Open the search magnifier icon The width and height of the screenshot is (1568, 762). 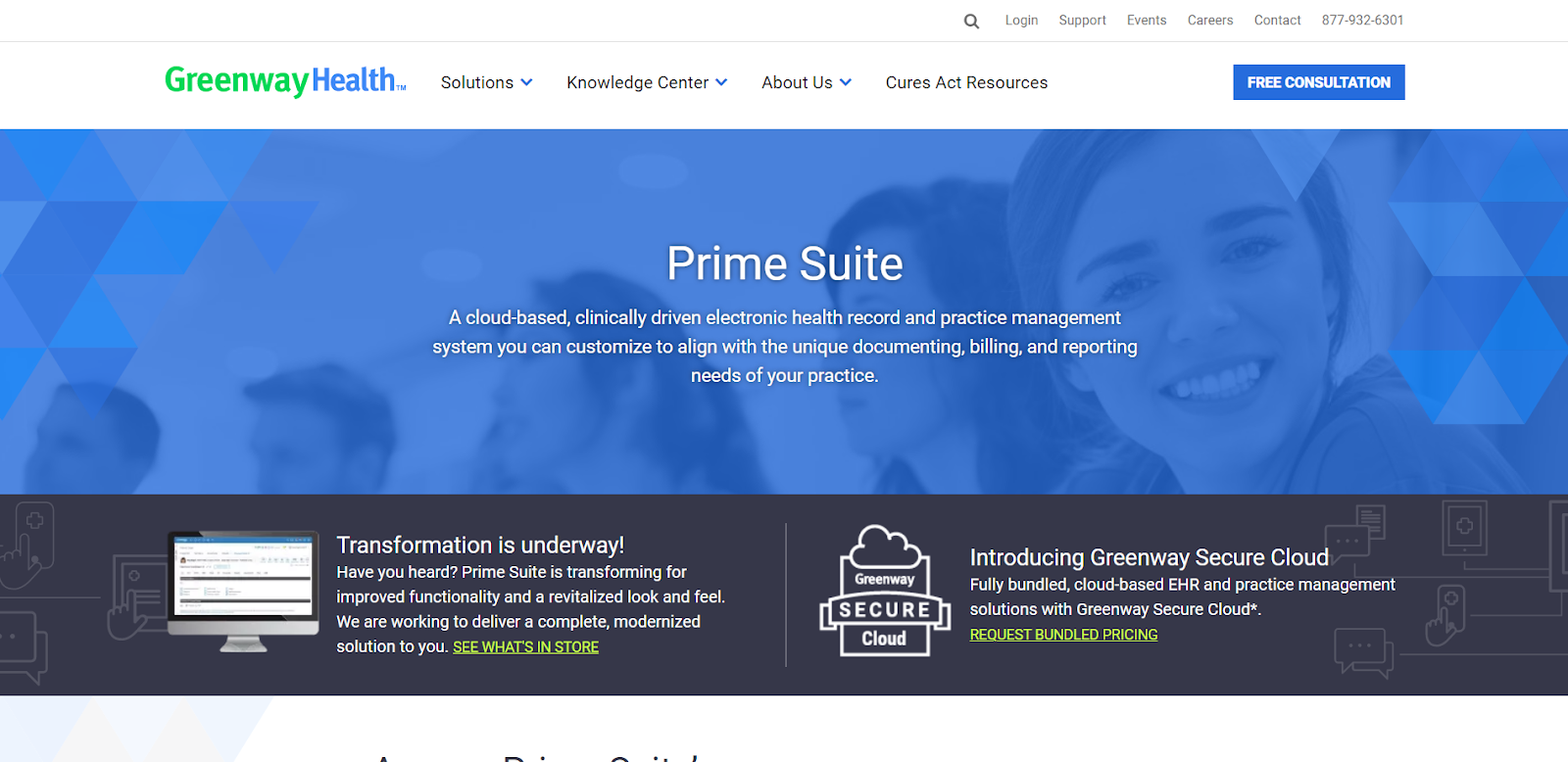(x=971, y=21)
